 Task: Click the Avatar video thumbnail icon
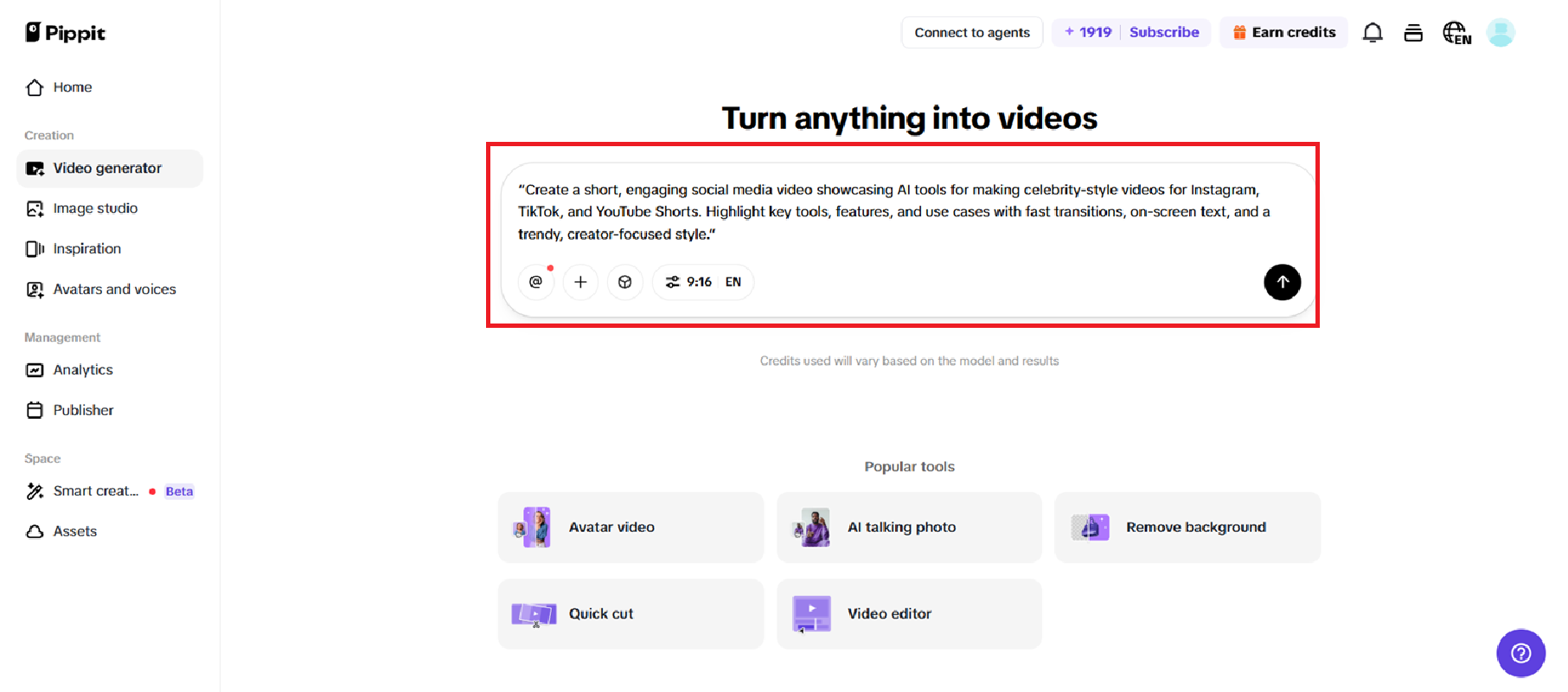point(533,528)
